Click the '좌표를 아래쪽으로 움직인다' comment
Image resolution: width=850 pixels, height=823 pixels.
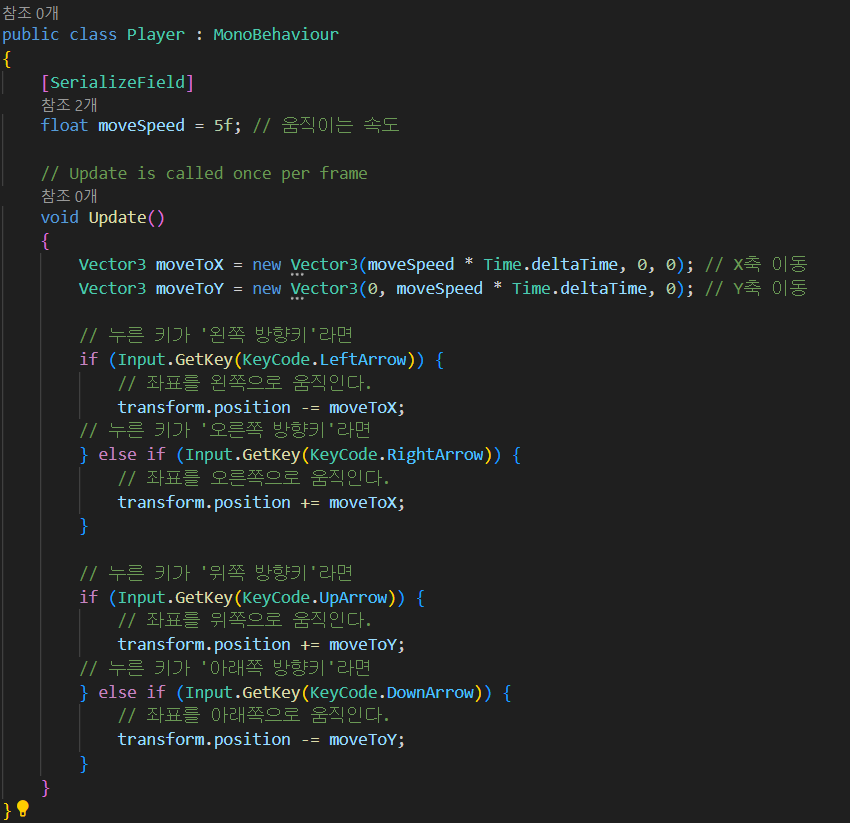[x=254, y=715]
